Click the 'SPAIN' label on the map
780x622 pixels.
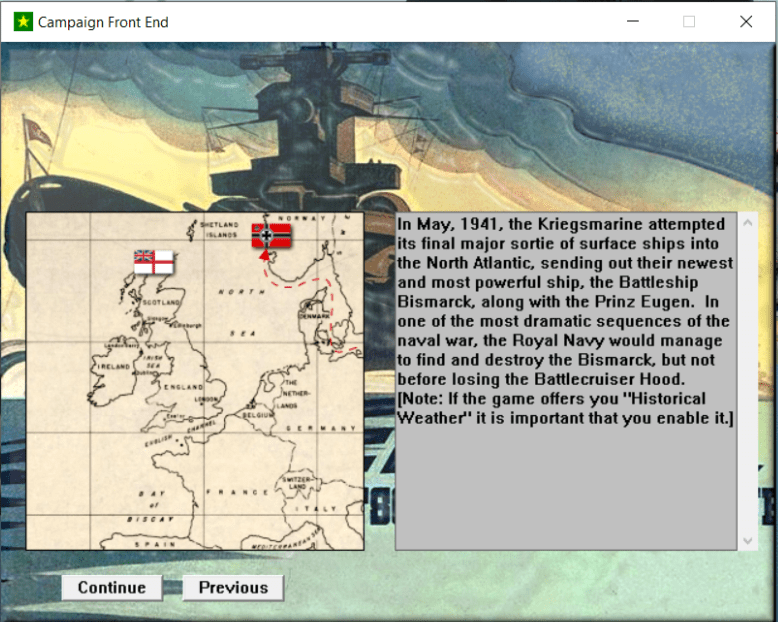[x=155, y=544]
